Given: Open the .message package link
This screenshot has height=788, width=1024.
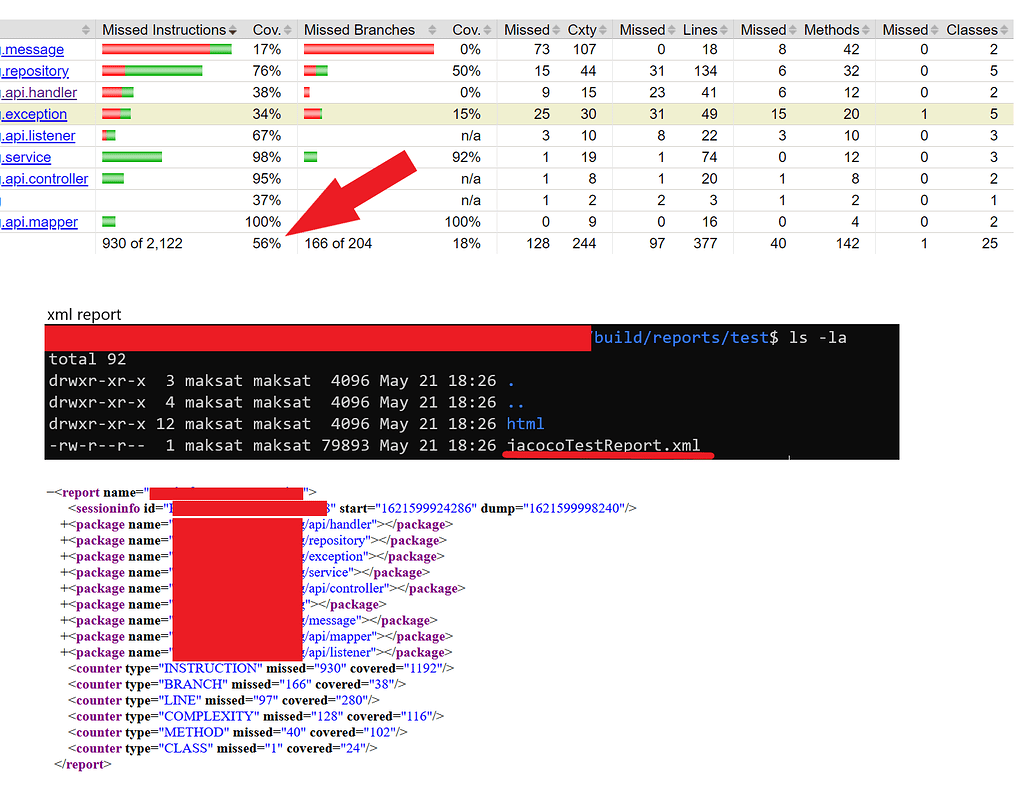Looking at the screenshot, I should (x=30, y=49).
